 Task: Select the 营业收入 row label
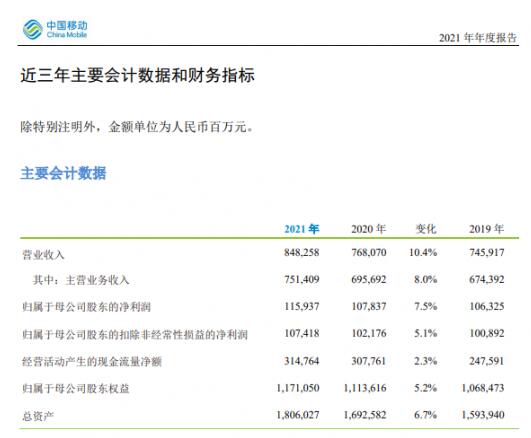pyautogui.click(x=43, y=255)
